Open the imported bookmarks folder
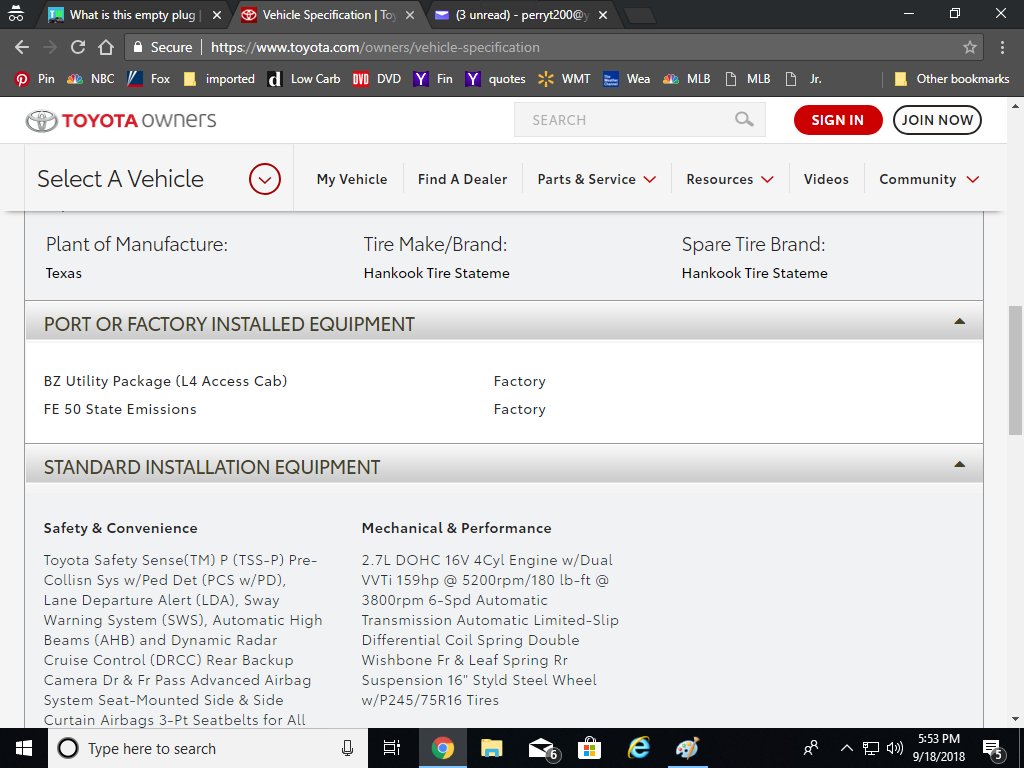The height and width of the screenshot is (768, 1024). 219,79
